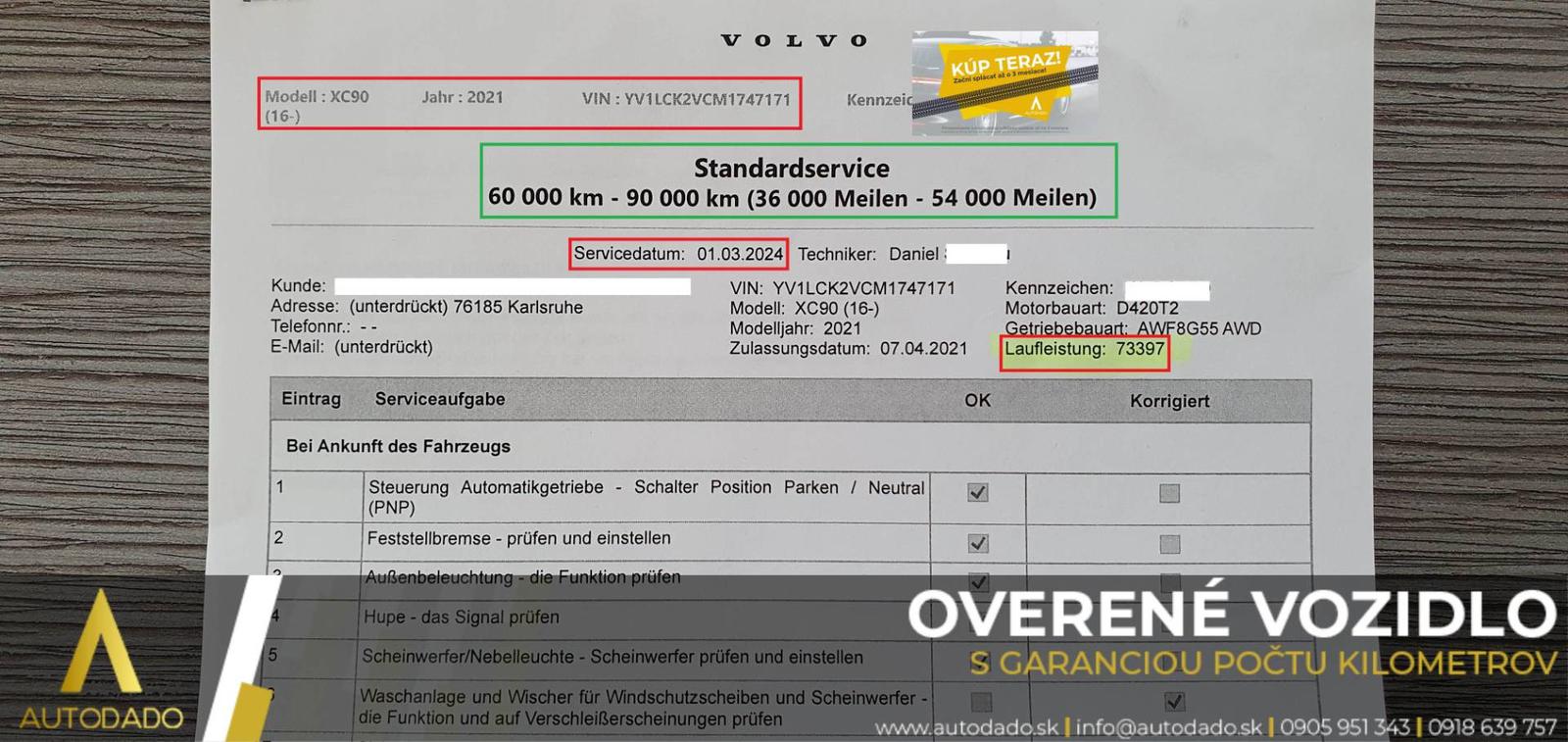
Task: Click the VIN in the top header line
Action: pyautogui.click(x=686, y=99)
